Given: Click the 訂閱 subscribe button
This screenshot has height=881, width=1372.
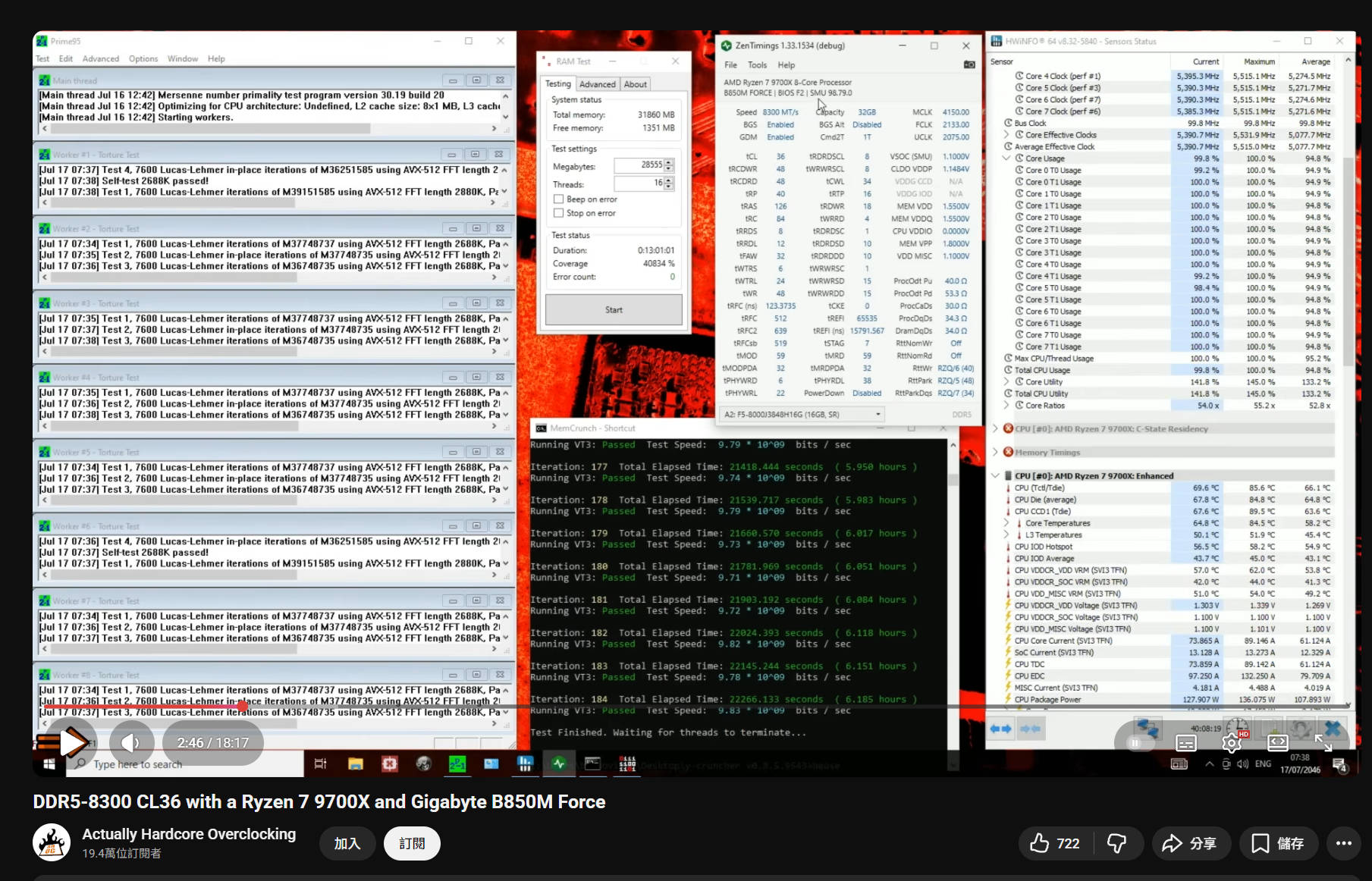Looking at the screenshot, I should pos(412,843).
